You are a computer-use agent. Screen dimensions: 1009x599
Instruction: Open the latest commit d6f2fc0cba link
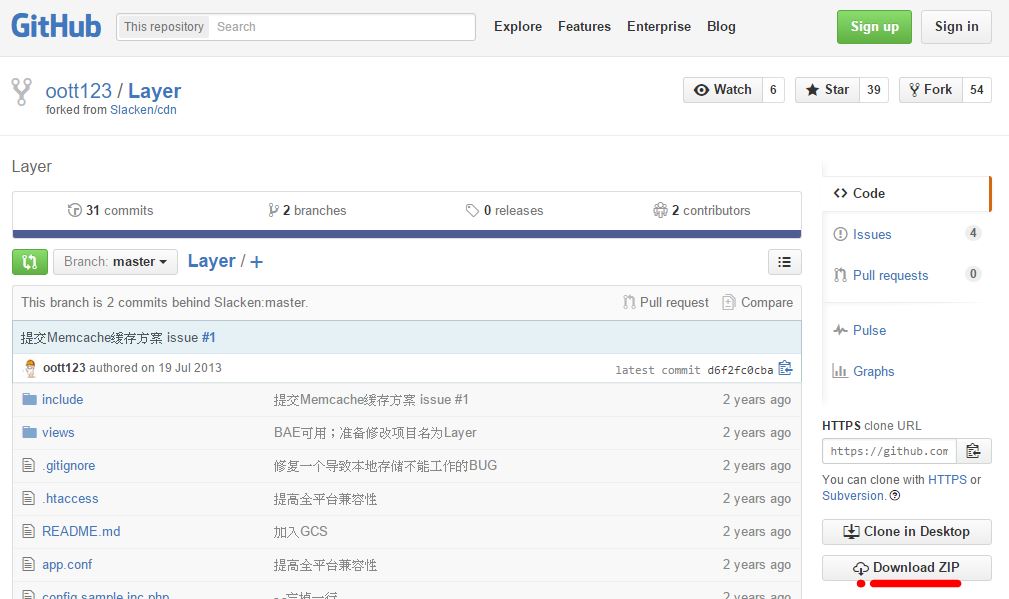click(740, 370)
